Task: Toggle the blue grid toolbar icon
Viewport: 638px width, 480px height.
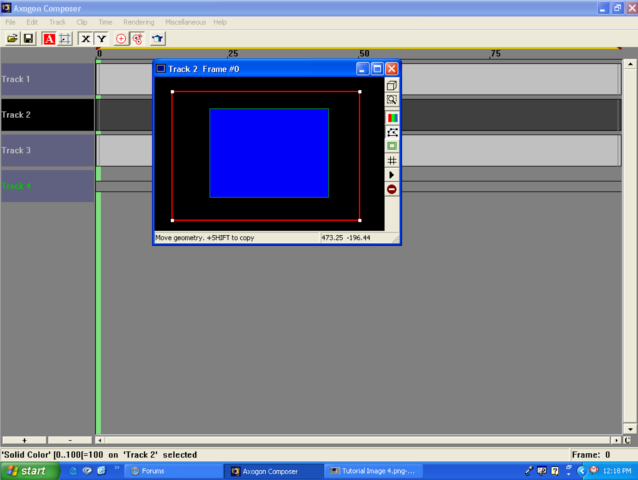Action: click(65, 39)
